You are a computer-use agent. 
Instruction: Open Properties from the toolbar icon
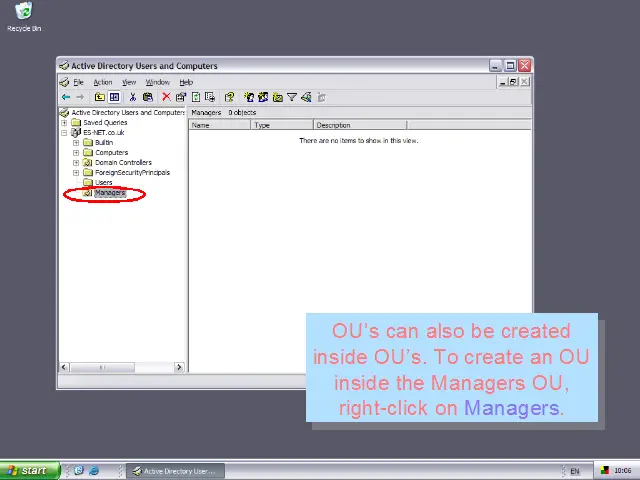pyautogui.click(x=181, y=97)
